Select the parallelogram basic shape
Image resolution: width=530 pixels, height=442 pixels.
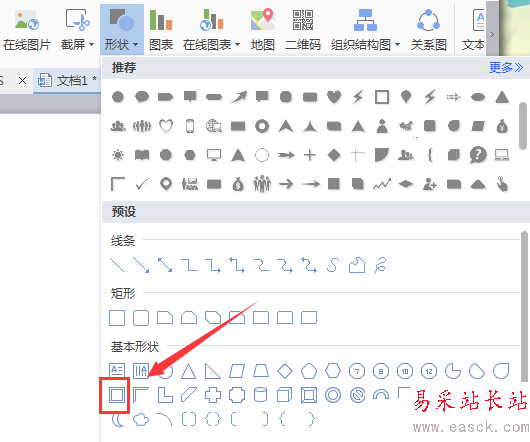[237, 371]
